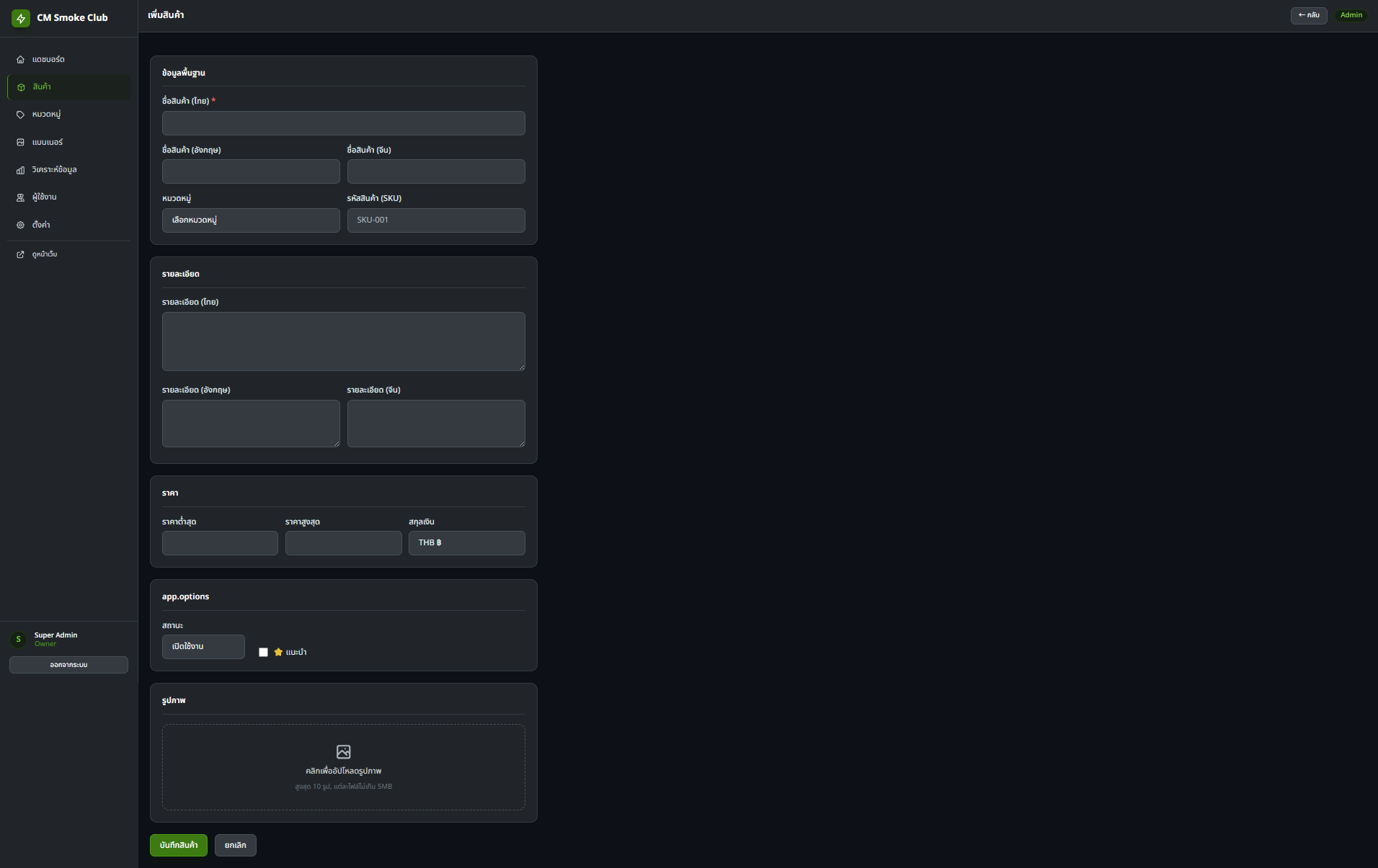Click the กลับ back button
The height and width of the screenshot is (868, 1378).
[1309, 15]
